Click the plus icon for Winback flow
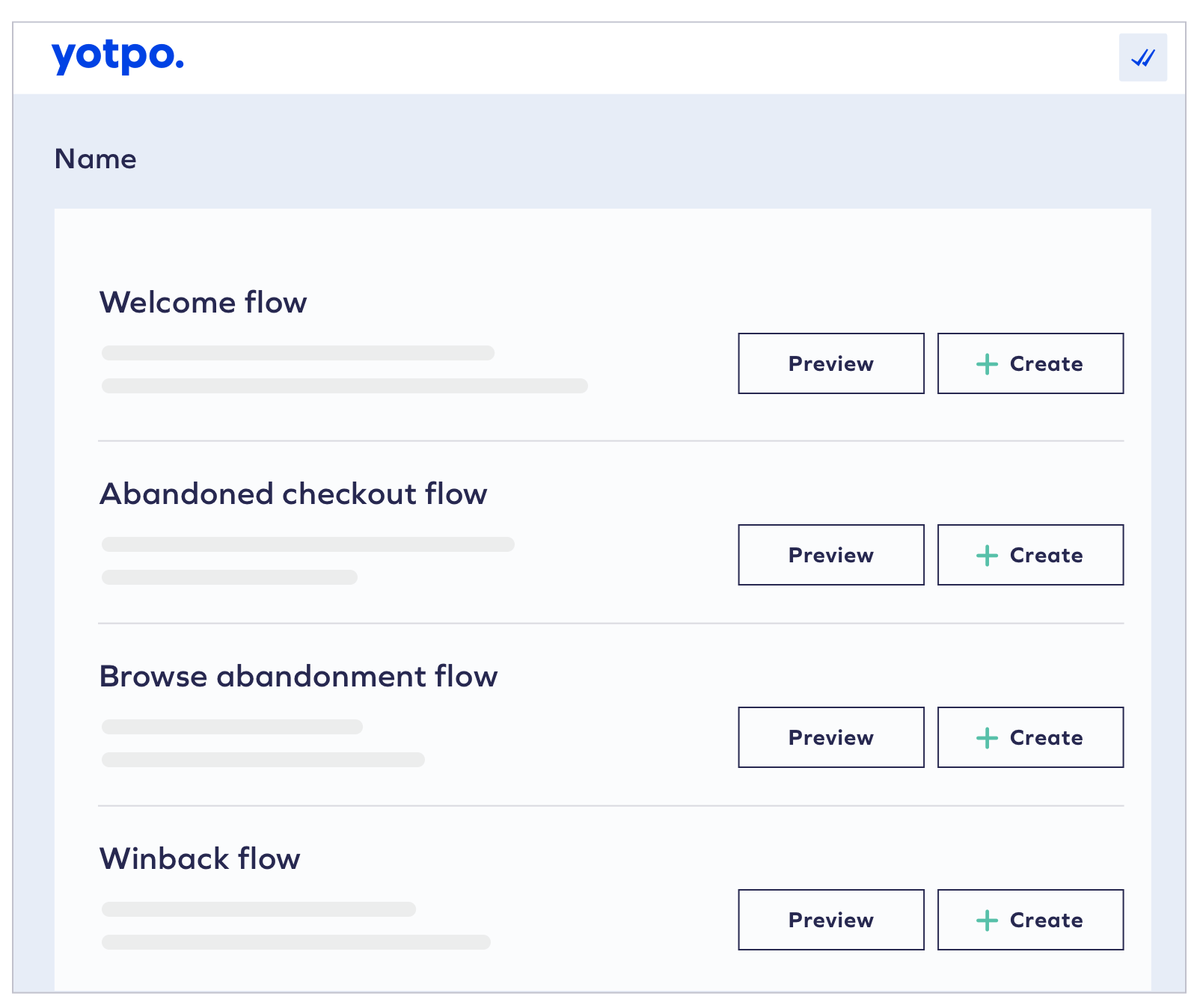Viewport: 1197px width, 1008px height. [x=987, y=921]
